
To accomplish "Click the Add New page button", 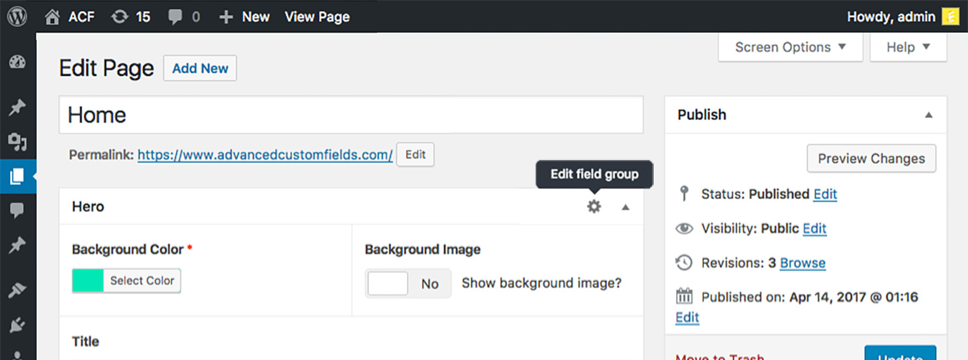I will (x=200, y=69).
